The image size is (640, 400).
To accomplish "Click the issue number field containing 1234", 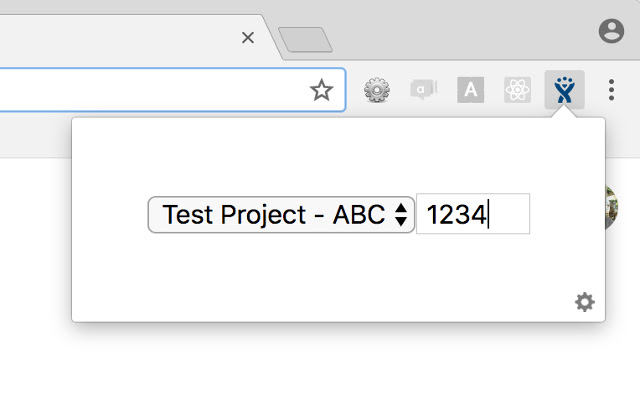I will tap(472, 214).
